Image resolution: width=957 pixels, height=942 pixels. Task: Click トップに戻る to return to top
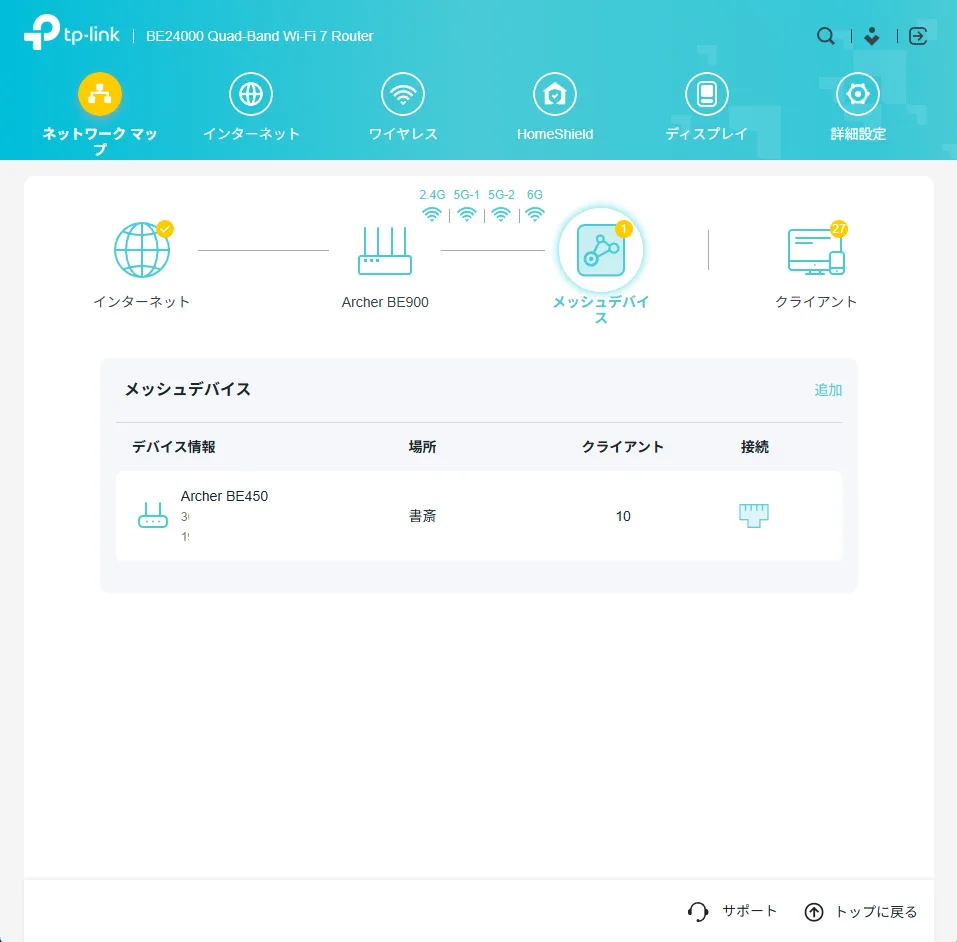coord(861,911)
